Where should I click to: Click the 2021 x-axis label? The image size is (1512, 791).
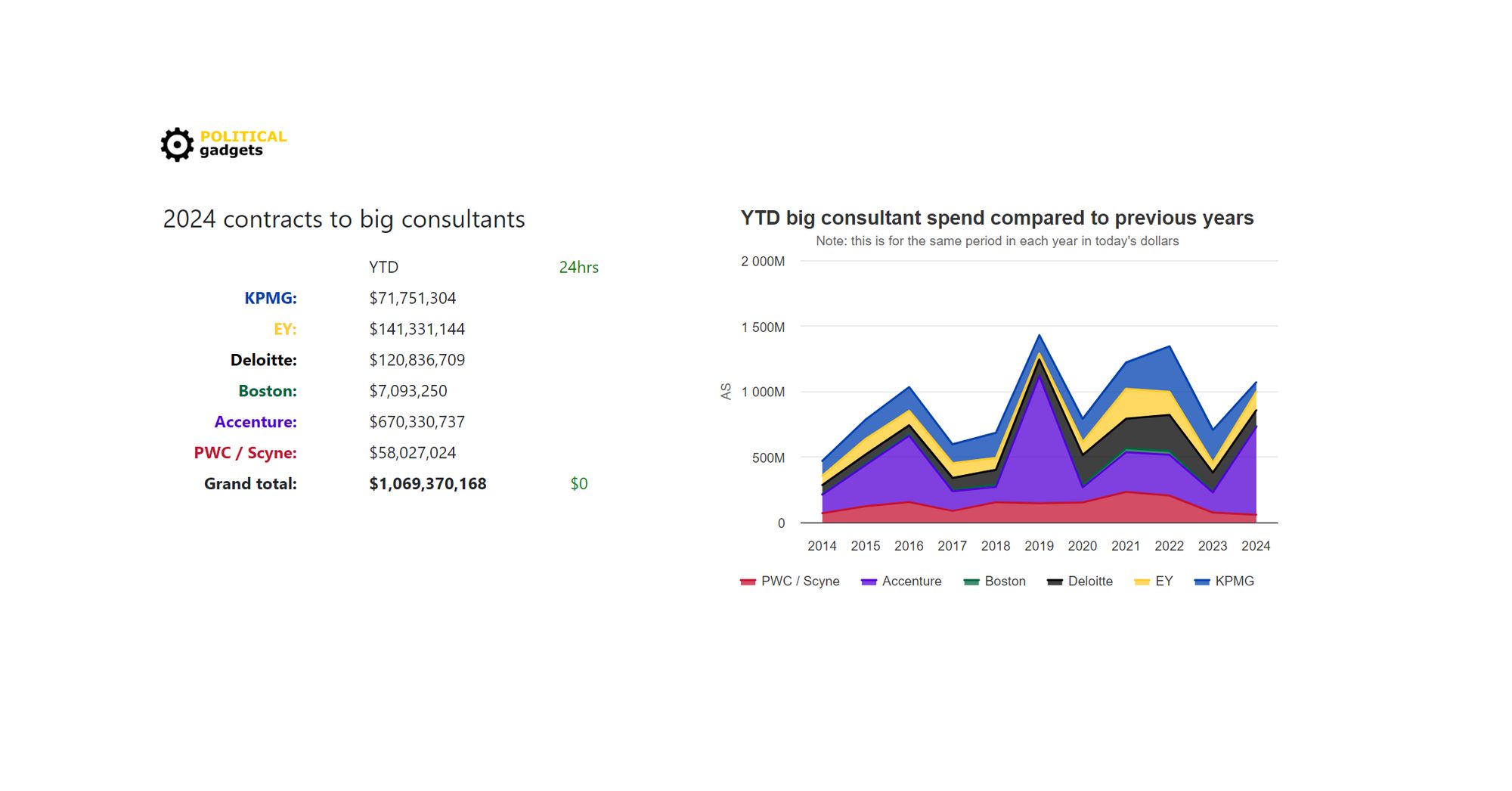pos(1126,546)
